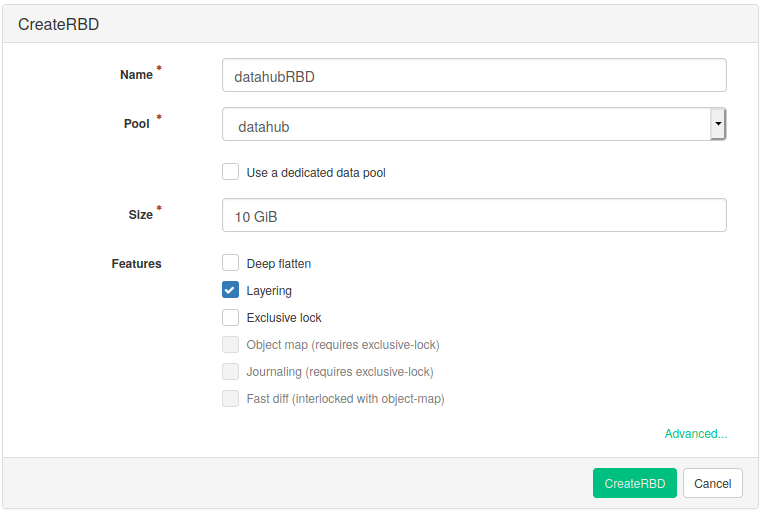Click the Pool dropdown arrow button
The height and width of the screenshot is (512, 761).
(x=717, y=125)
